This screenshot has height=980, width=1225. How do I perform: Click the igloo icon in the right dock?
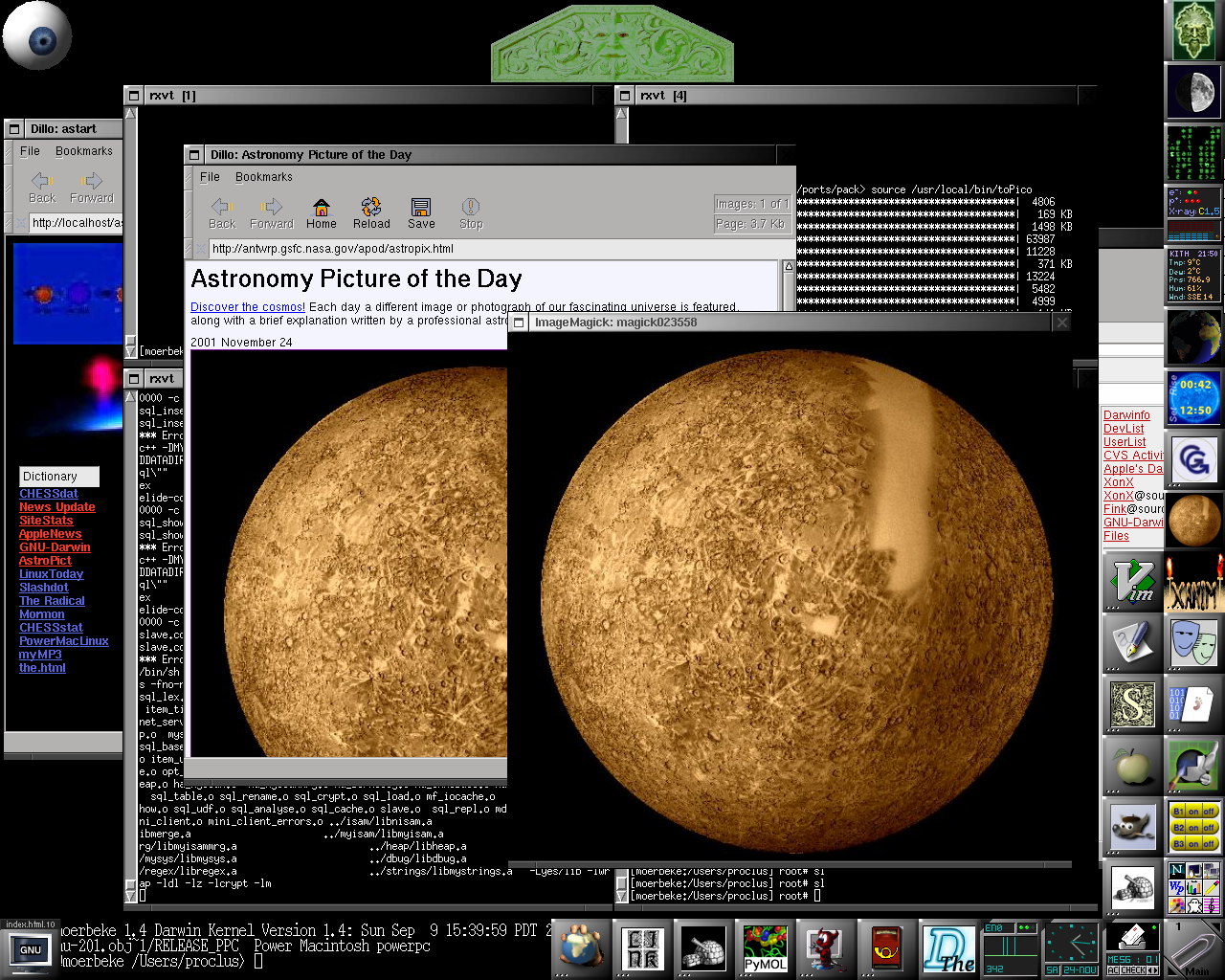pyautogui.click(x=1133, y=887)
